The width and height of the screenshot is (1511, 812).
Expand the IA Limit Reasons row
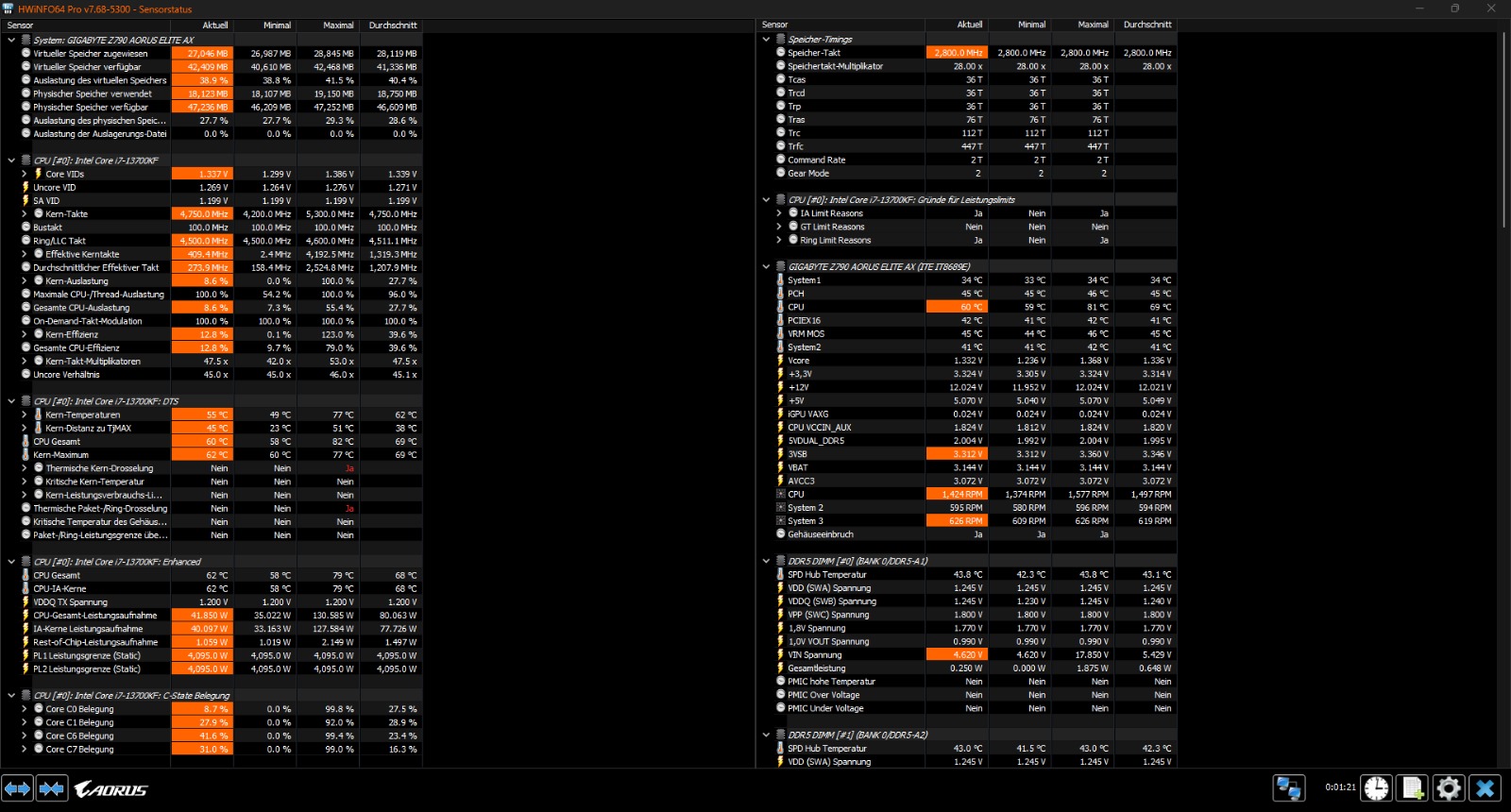(779, 213)
